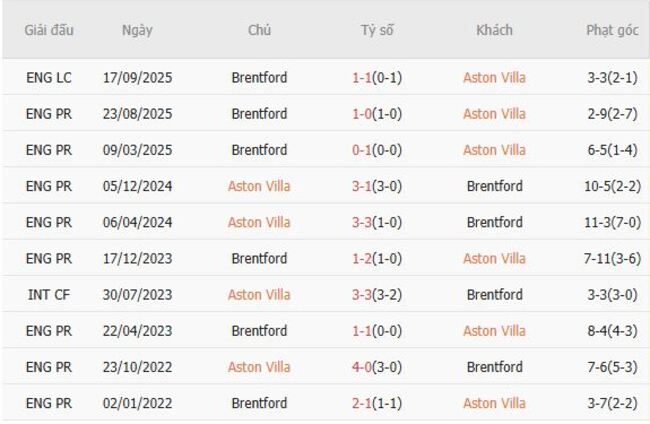Select the INT CF league label
The width and height of the screenshot is (650, 424).
coord(49,295)
